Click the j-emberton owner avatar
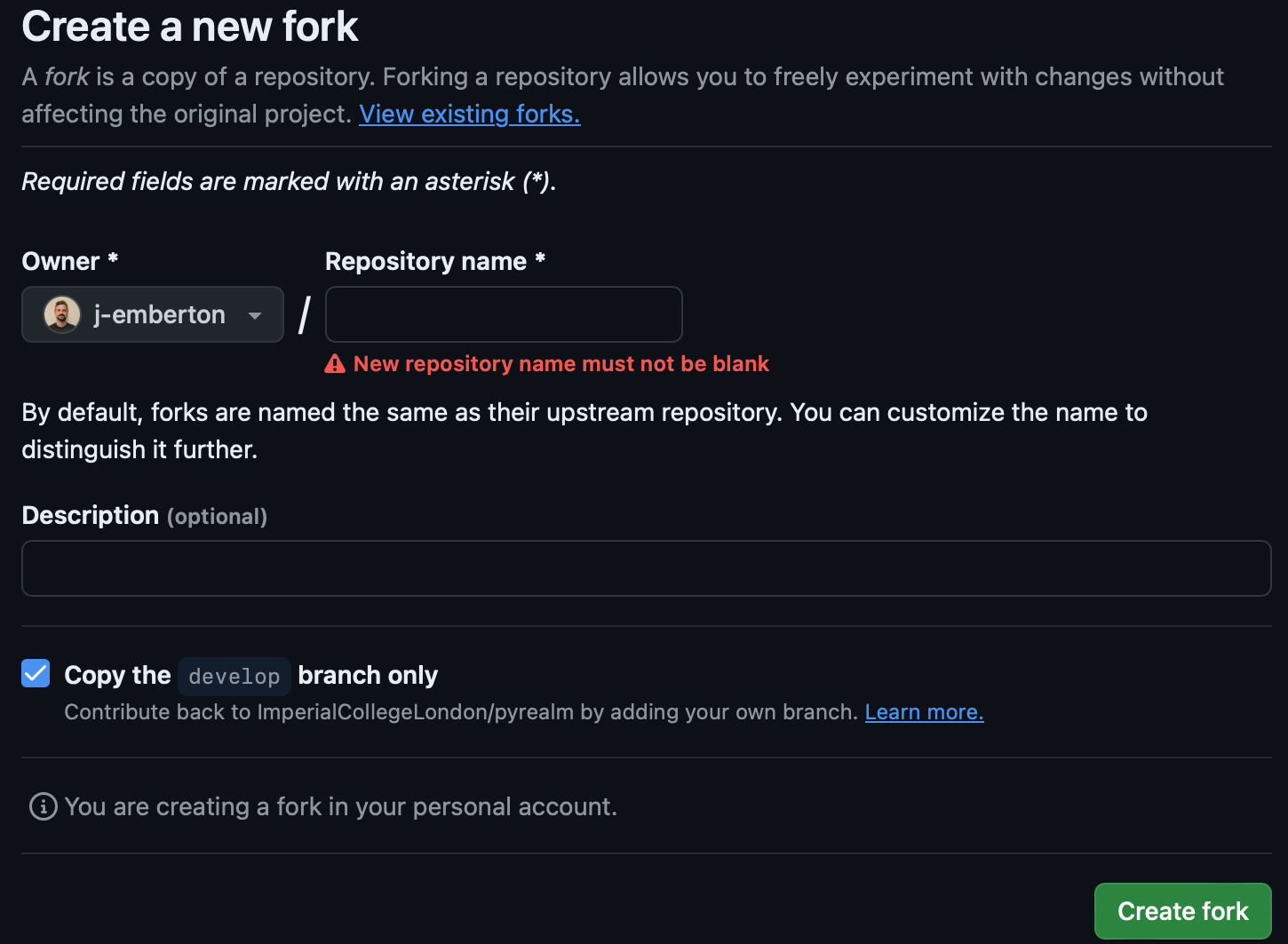 tap(62, 314)
